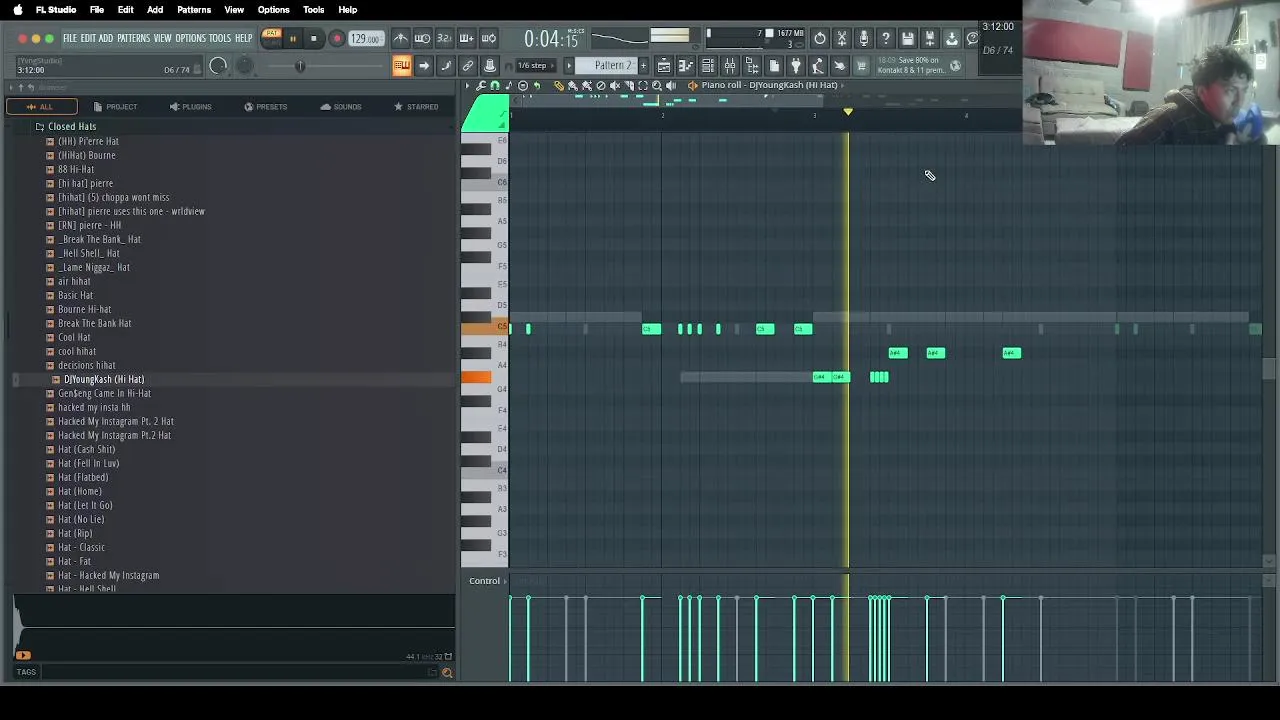Open the in-app TOOLS menu
The width and height of the screenshot is (1280, 720).
click(x=220, y=38)
